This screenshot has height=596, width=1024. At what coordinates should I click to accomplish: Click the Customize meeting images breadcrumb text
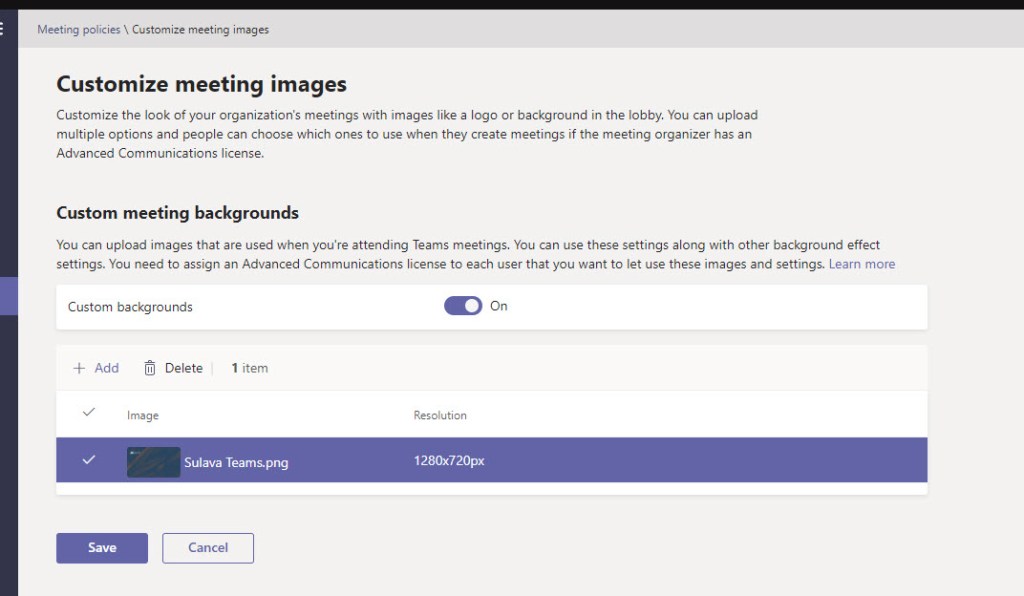point(200,30)
